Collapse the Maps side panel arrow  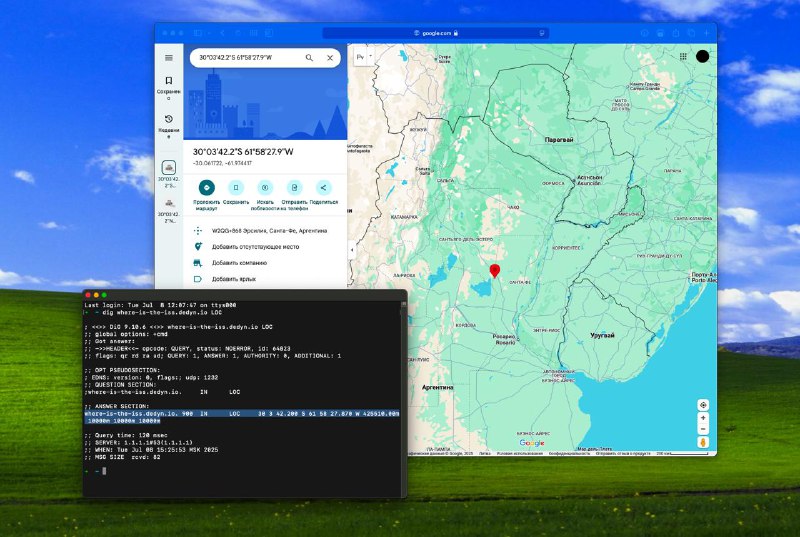tap(352, 250)
